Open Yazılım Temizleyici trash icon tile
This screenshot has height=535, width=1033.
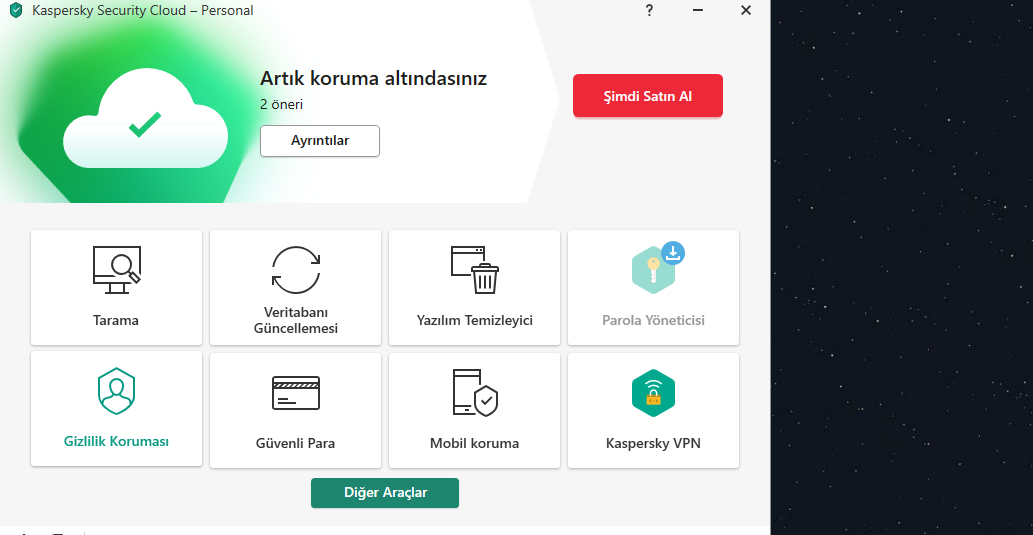click(474, 287)
